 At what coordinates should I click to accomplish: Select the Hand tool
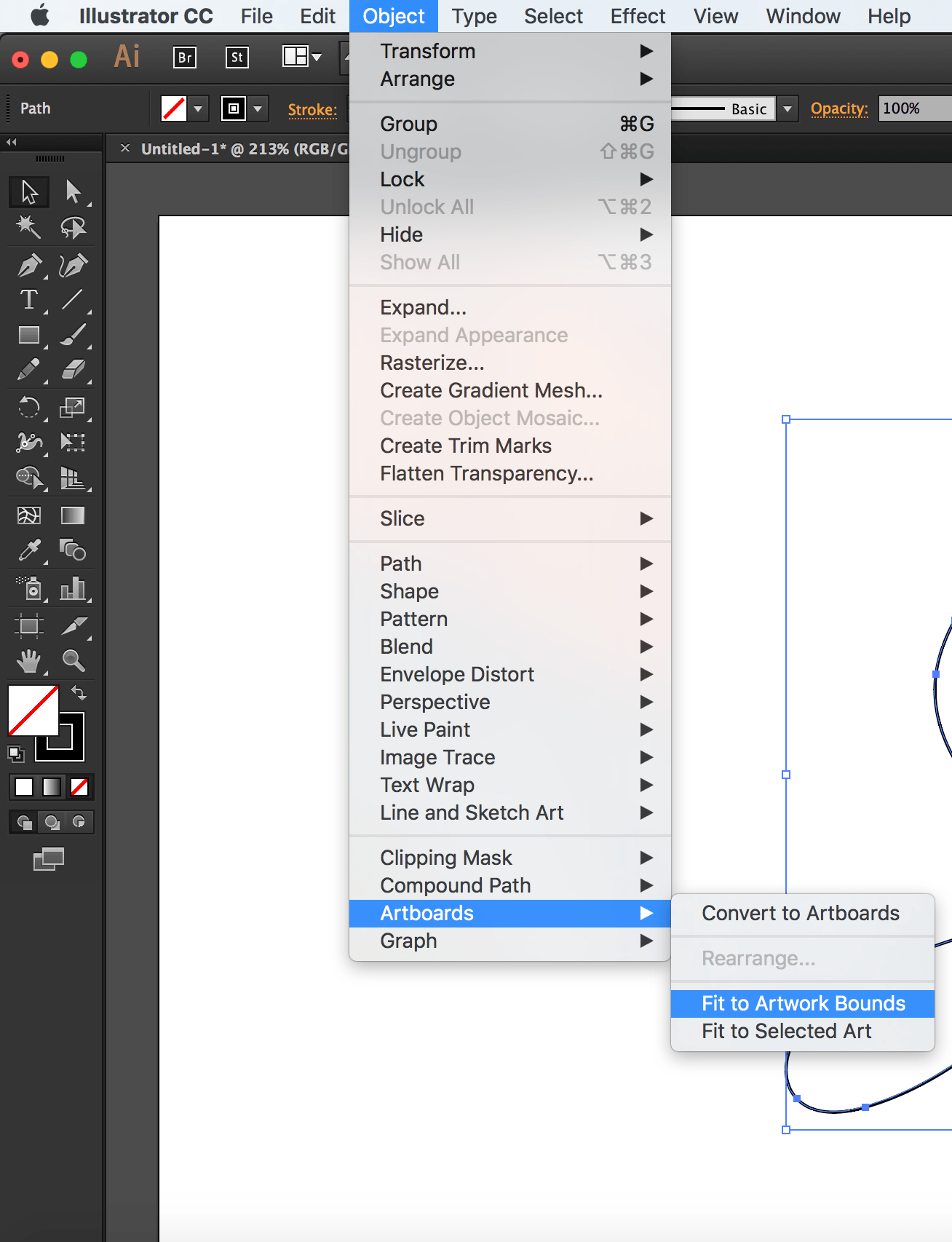(x=29, y=660)
